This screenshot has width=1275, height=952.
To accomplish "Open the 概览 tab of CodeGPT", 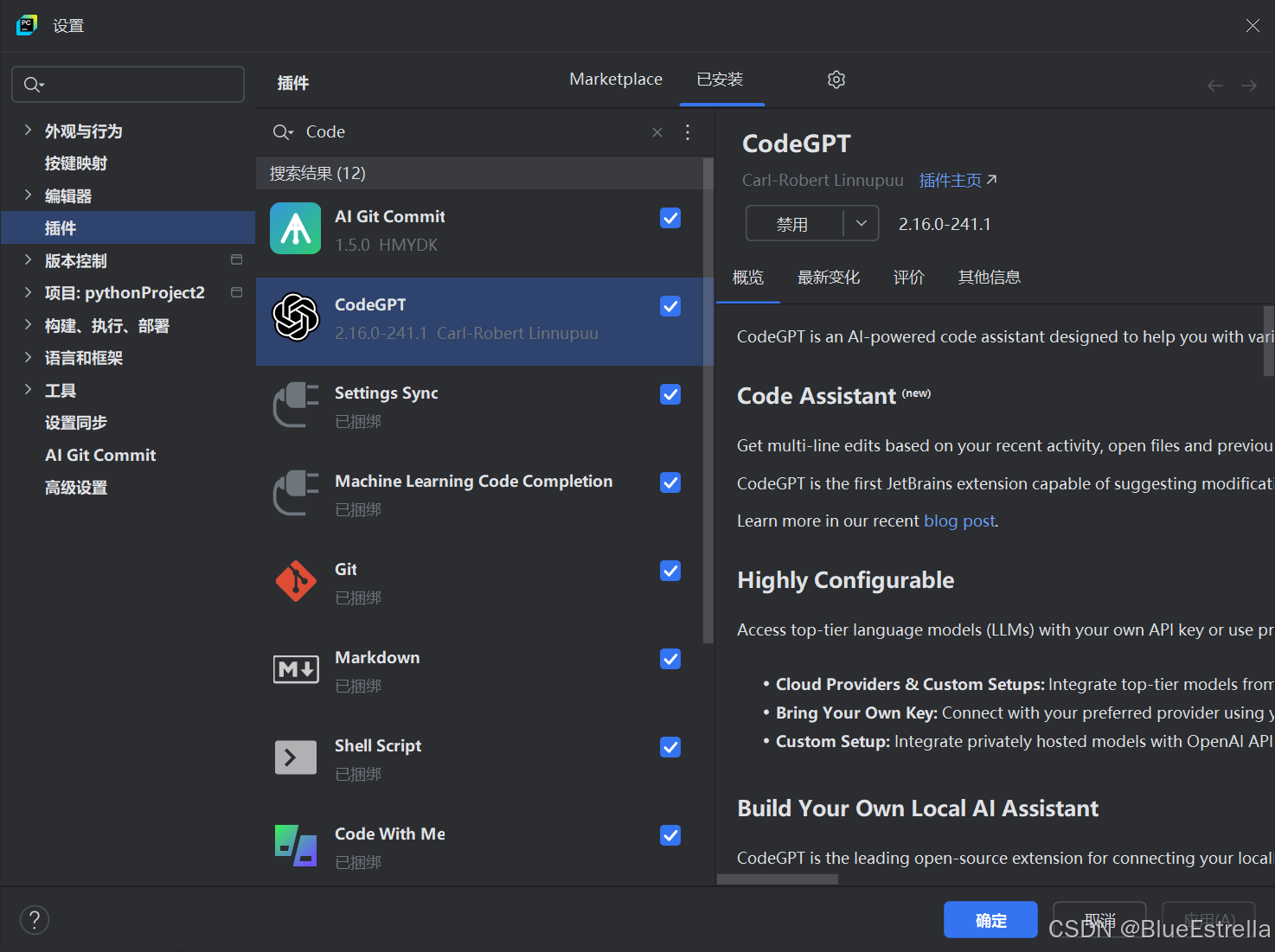I will [x=748, y=278].
